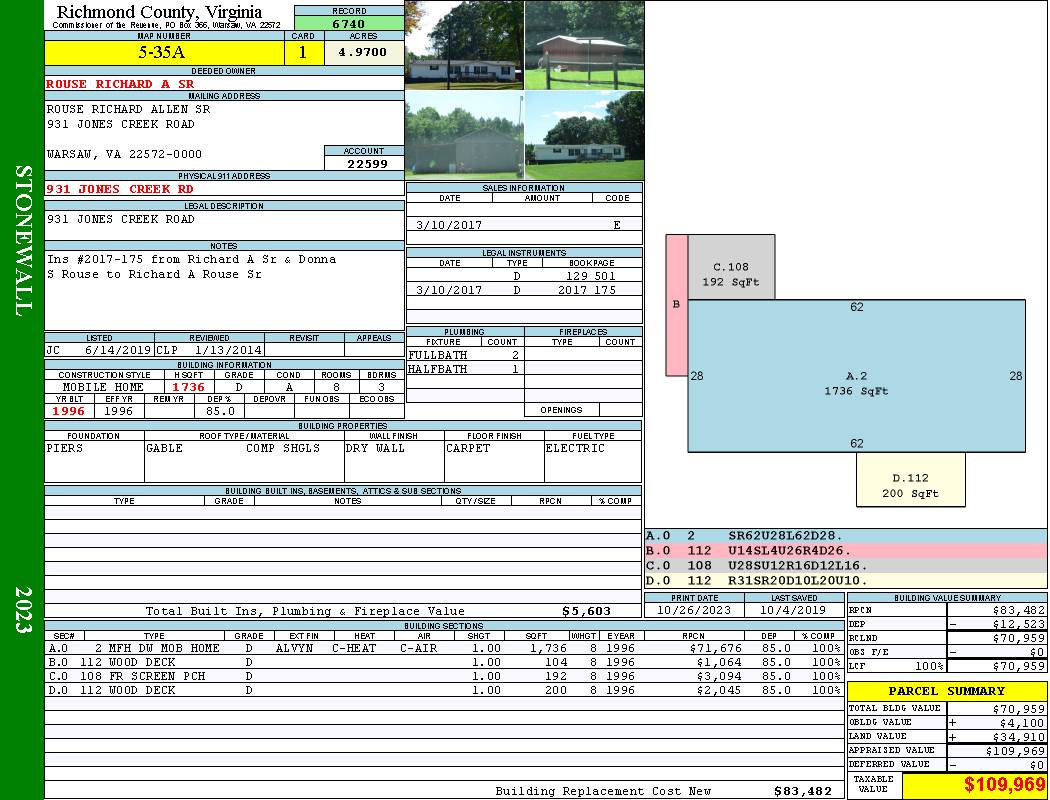Image resolution: width=1050 pixels, height=800 pixels.
Task: Click the yellow Parcel Summary header
Action: 946,691
